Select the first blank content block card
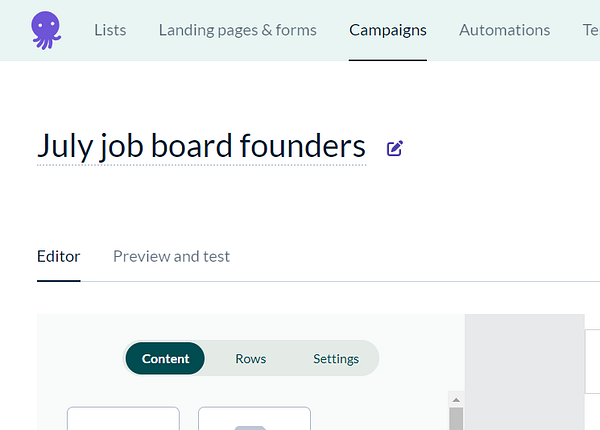The height and width of the screenshot is (430, 600). (123, 419)
